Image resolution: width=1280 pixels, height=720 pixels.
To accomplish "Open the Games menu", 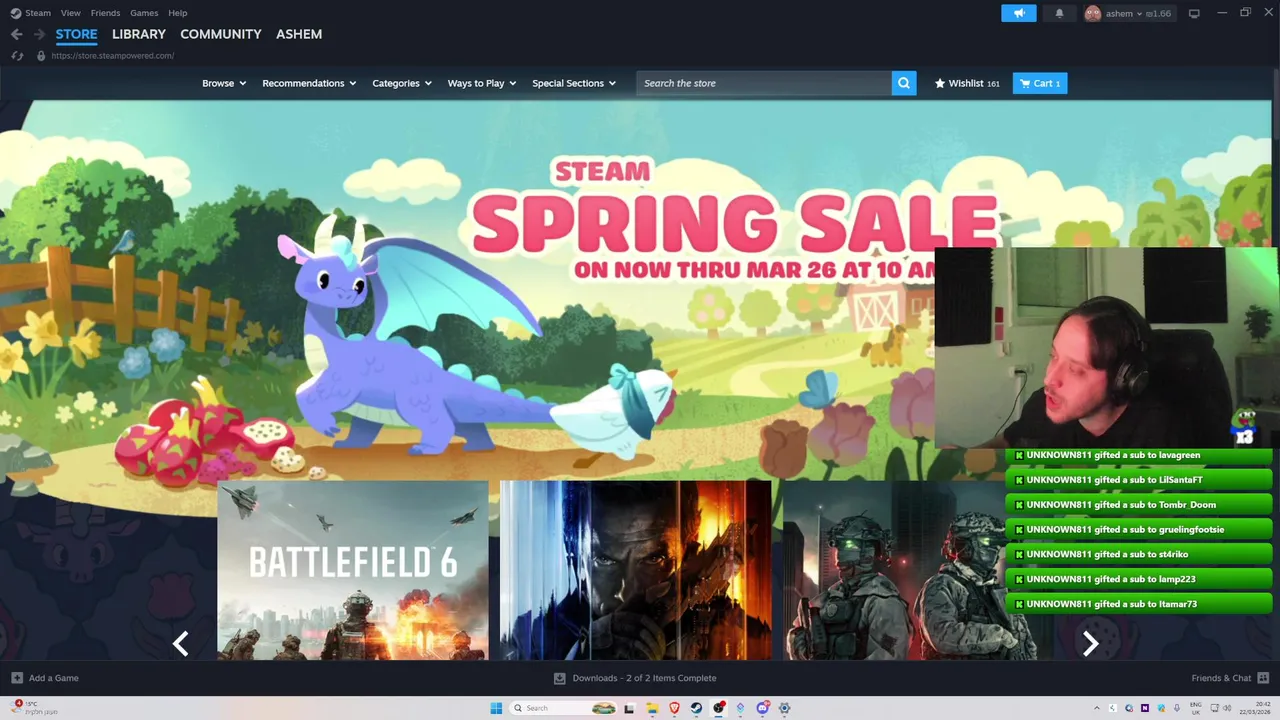I will tap(144, 13).
